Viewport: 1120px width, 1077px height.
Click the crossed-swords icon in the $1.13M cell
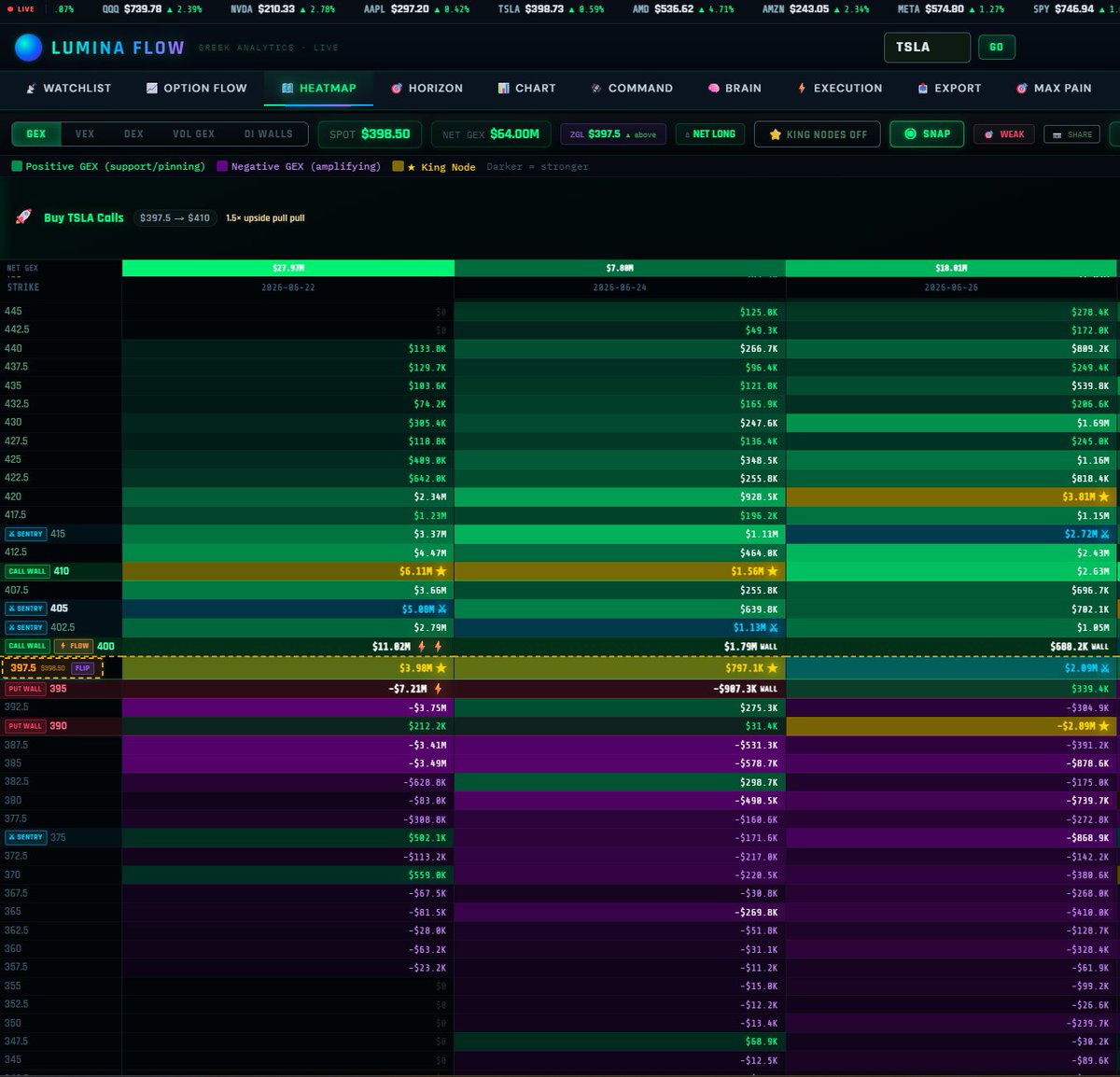[x=774, y=627]
